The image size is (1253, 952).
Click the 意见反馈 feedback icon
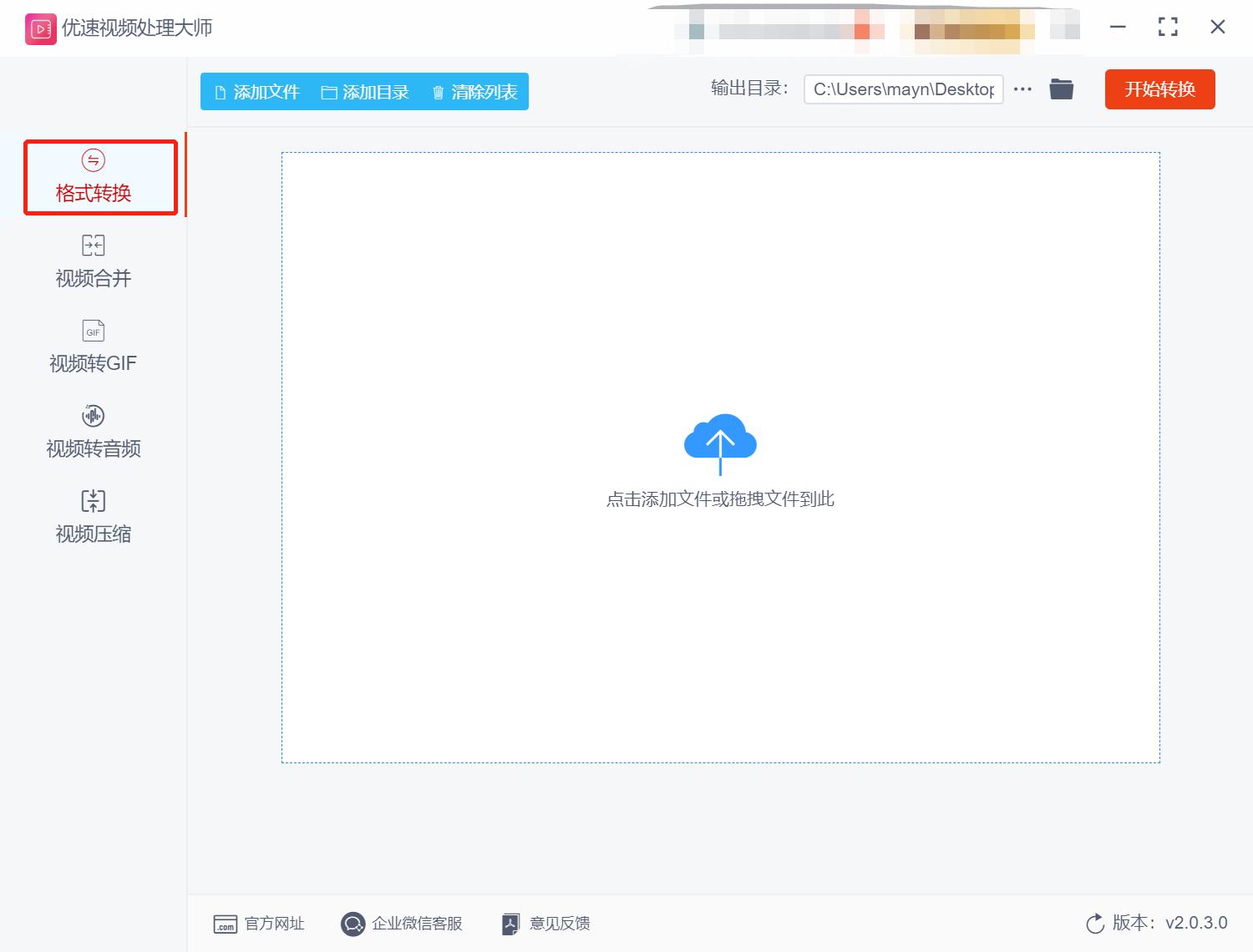point(510,924)
